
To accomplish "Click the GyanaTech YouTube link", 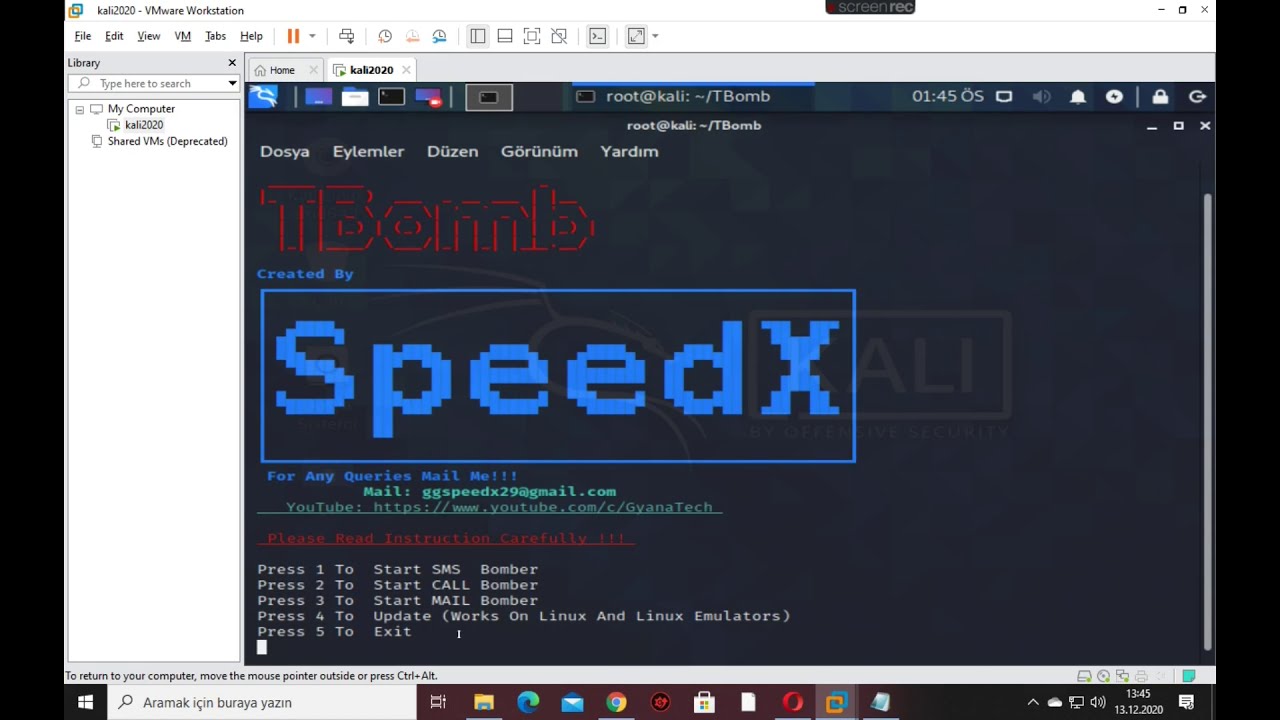I will [x=543, y=507].
